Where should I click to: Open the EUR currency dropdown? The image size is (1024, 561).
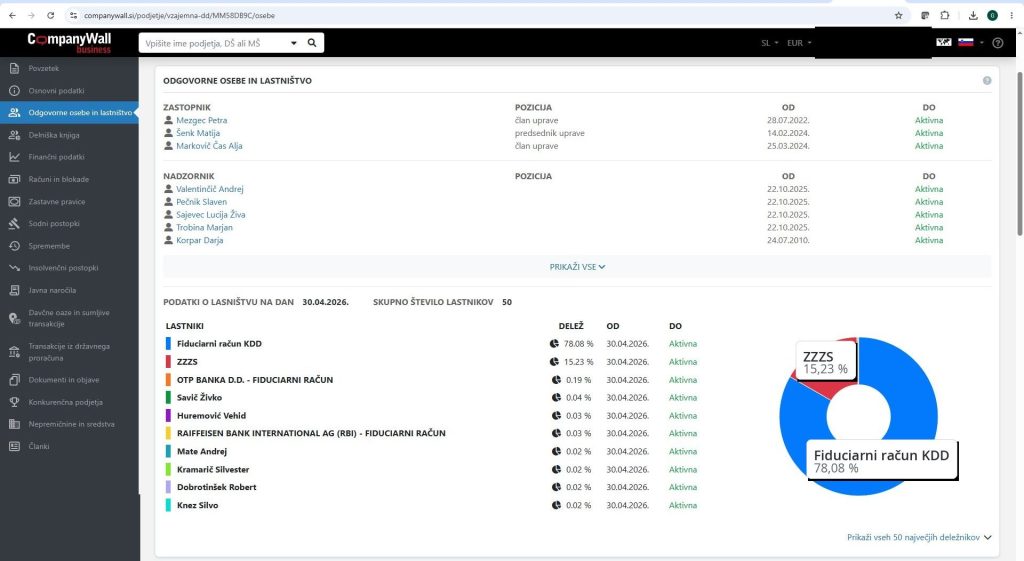[799, 43]
